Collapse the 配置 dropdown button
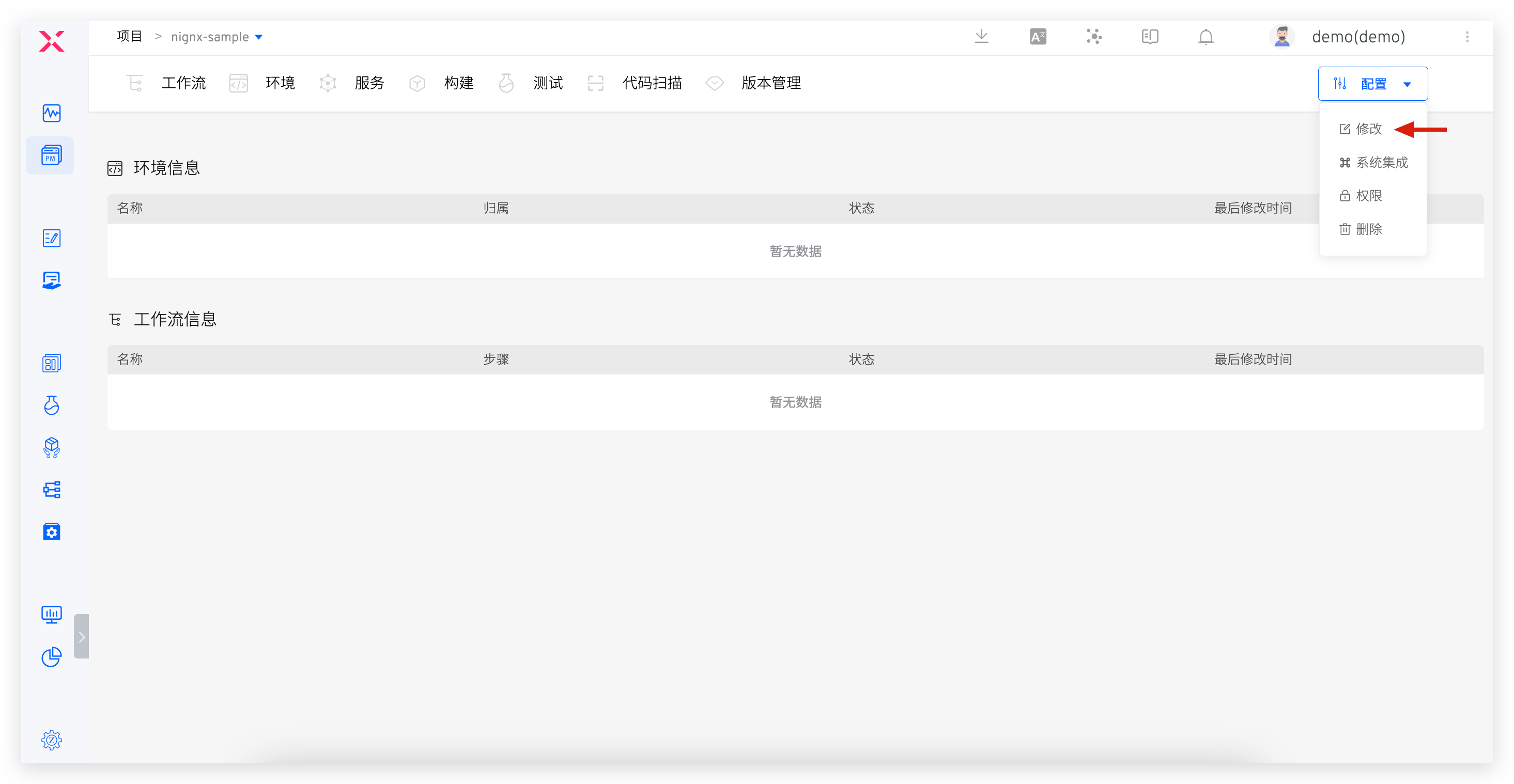The width and height of the screenshot is (1514, 784). tap(1372, 84)
